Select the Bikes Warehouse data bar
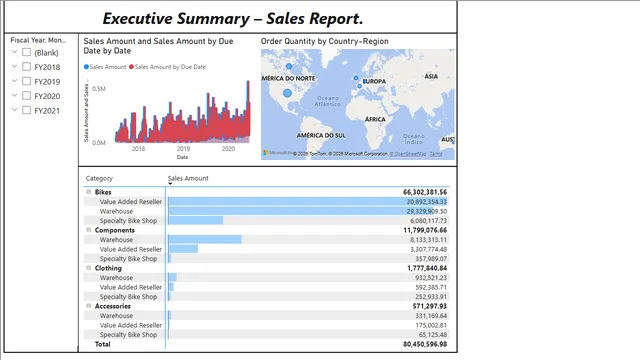This screenshot has height=360, width=640. click(300, 211)
